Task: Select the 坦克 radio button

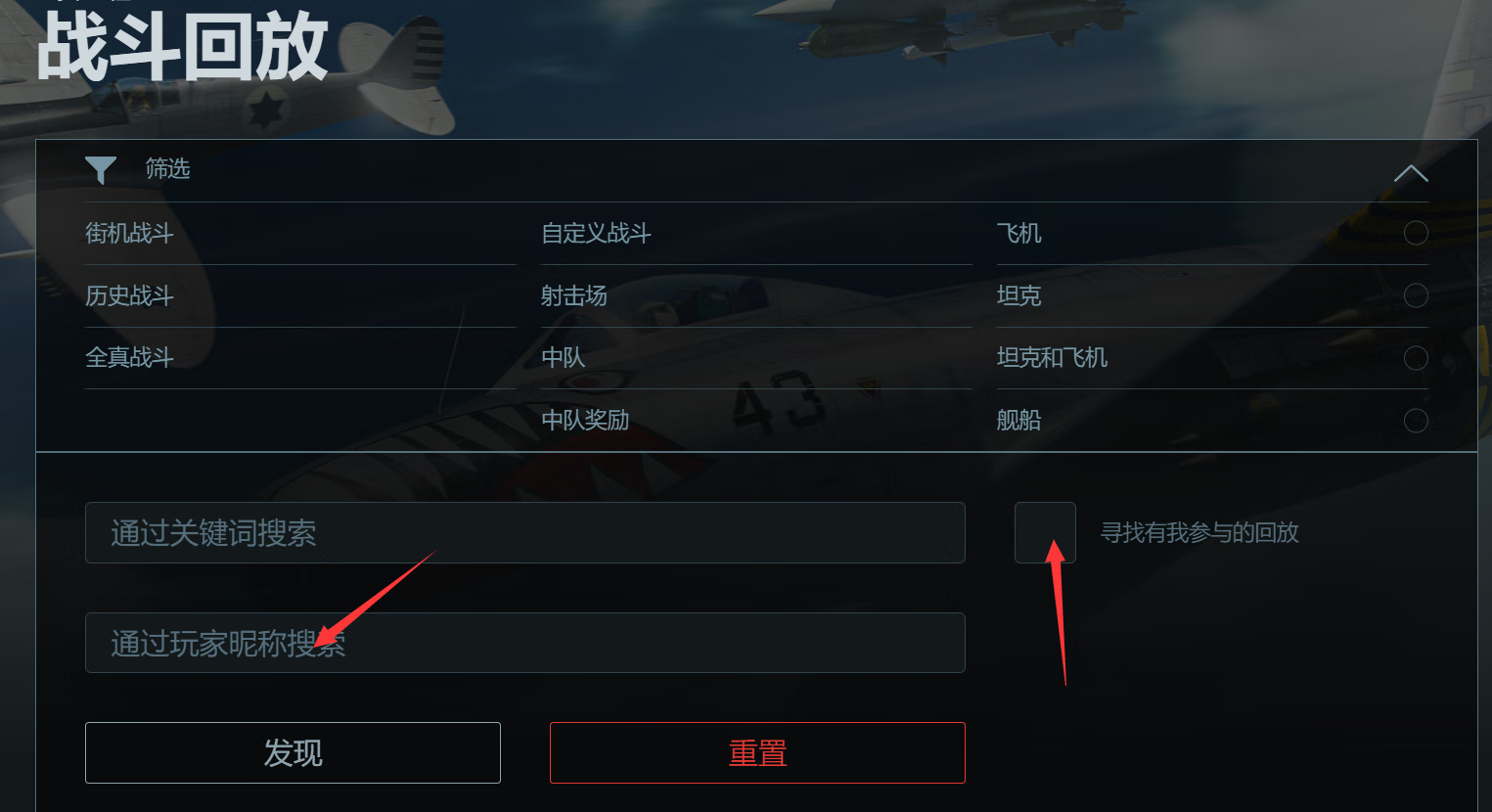Action: [x=1416, y=295]
